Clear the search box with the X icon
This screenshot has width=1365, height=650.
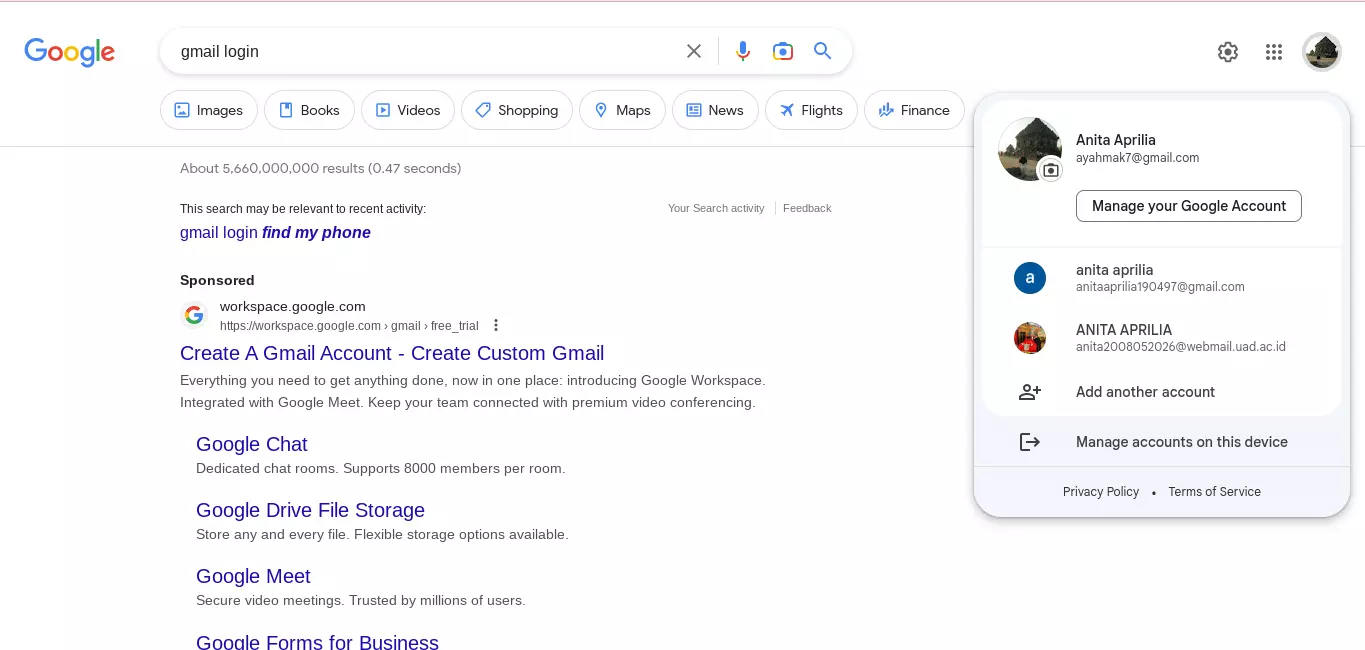point(694,51)
